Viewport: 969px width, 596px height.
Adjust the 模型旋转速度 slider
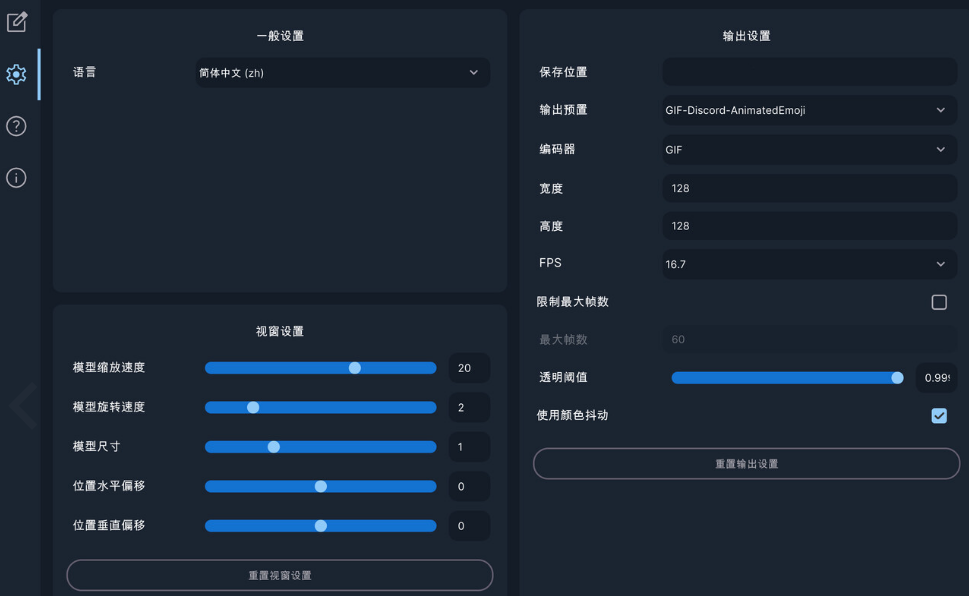point(320,407)
